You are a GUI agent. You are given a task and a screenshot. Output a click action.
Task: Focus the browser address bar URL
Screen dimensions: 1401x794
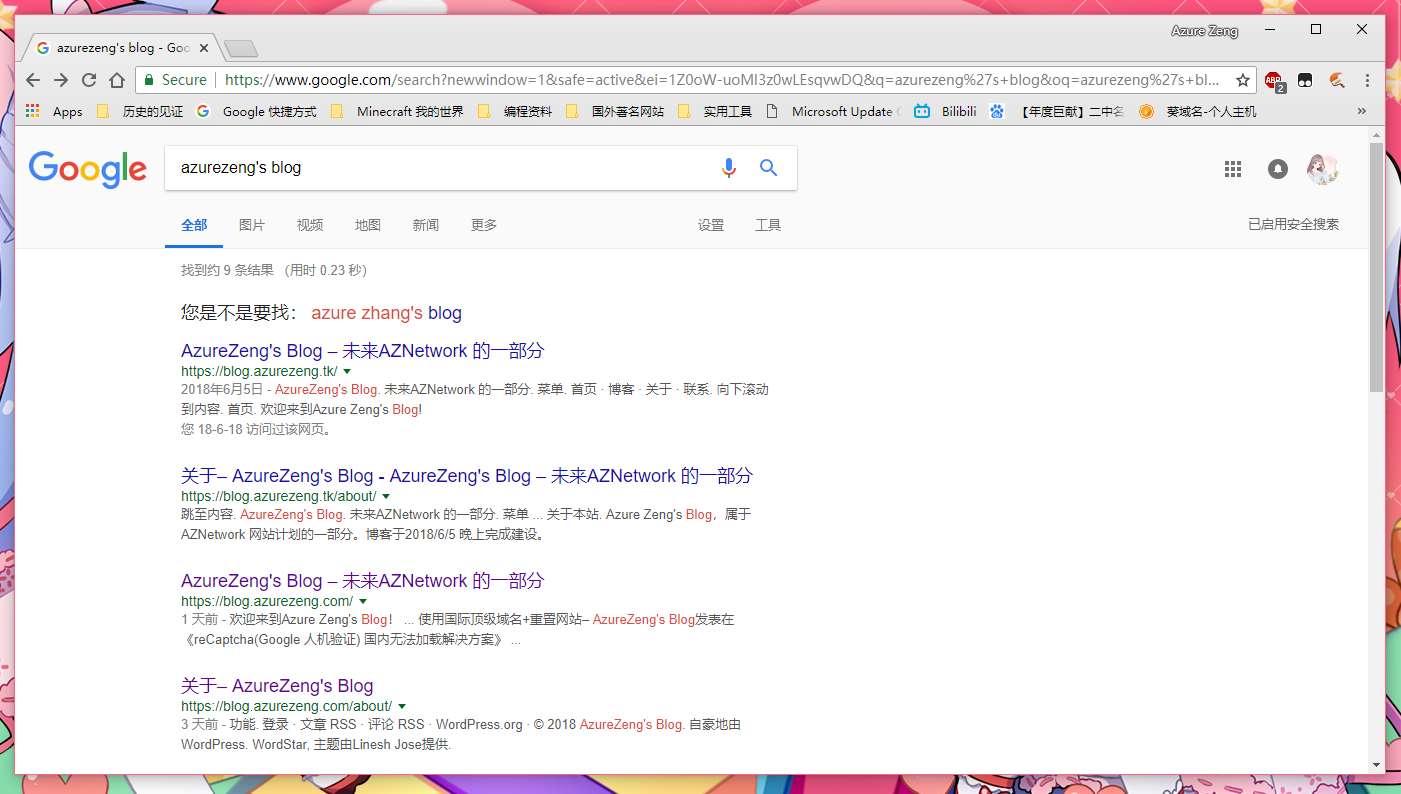[722, 80]
